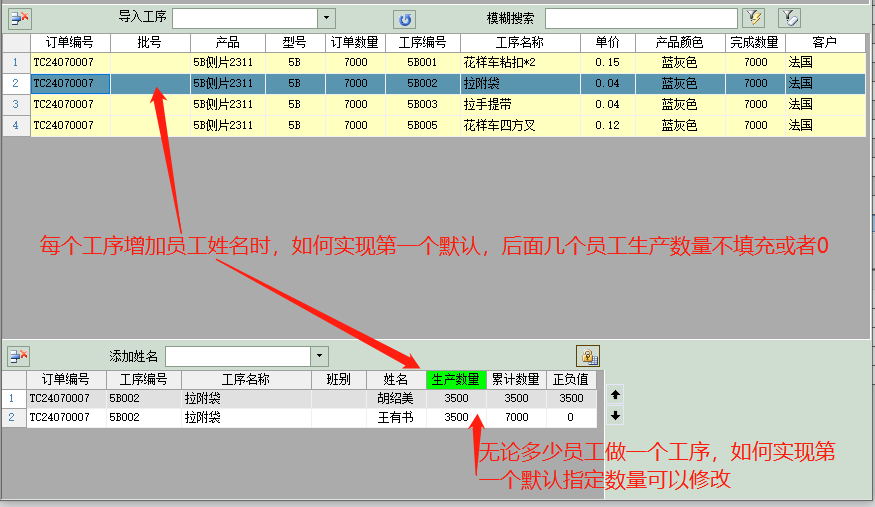Click the 型号 column header
Image resolution: width=875 pixels, height=507 pixels.
point(295,42)
